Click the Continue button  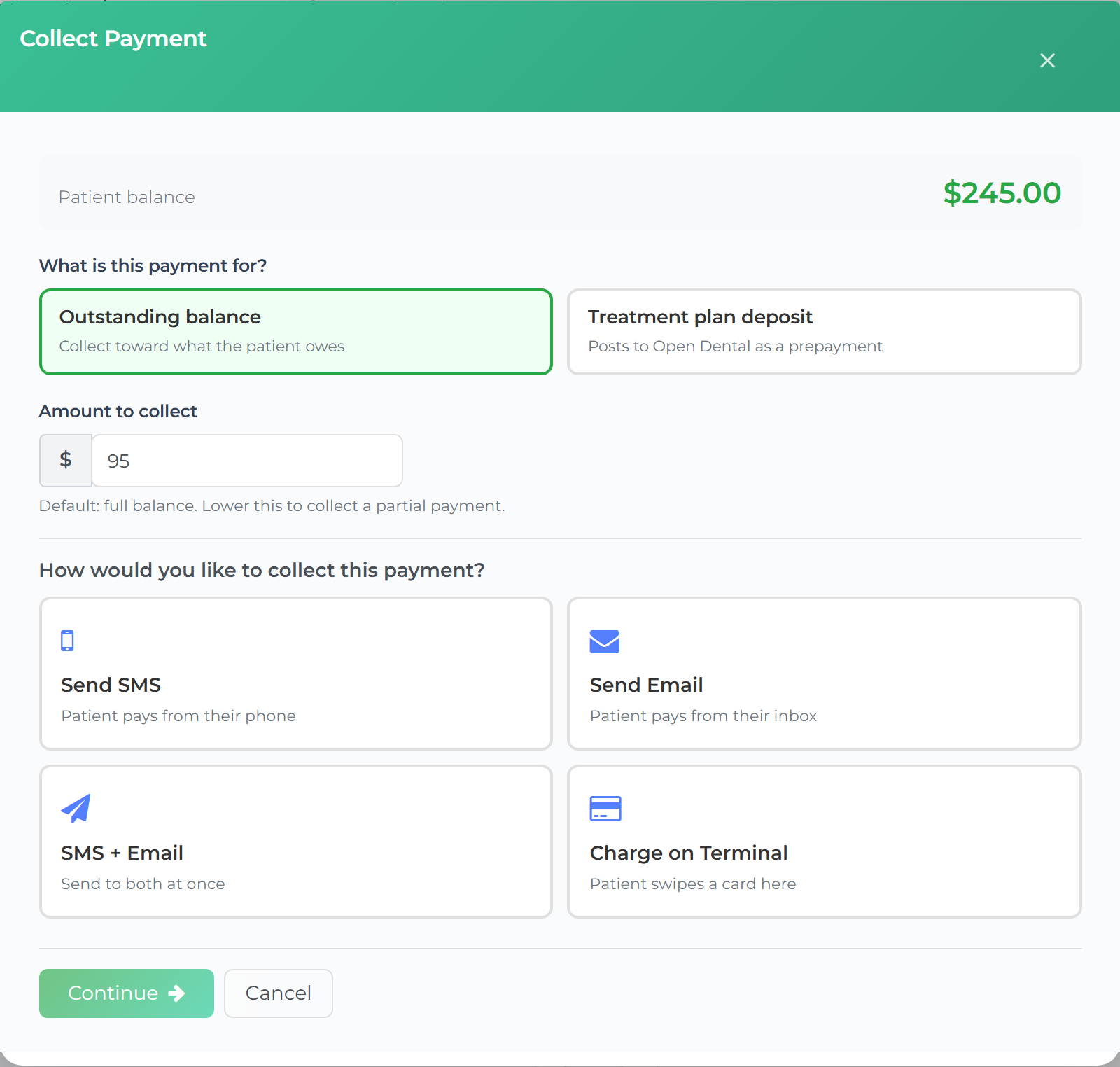point(127,993)
